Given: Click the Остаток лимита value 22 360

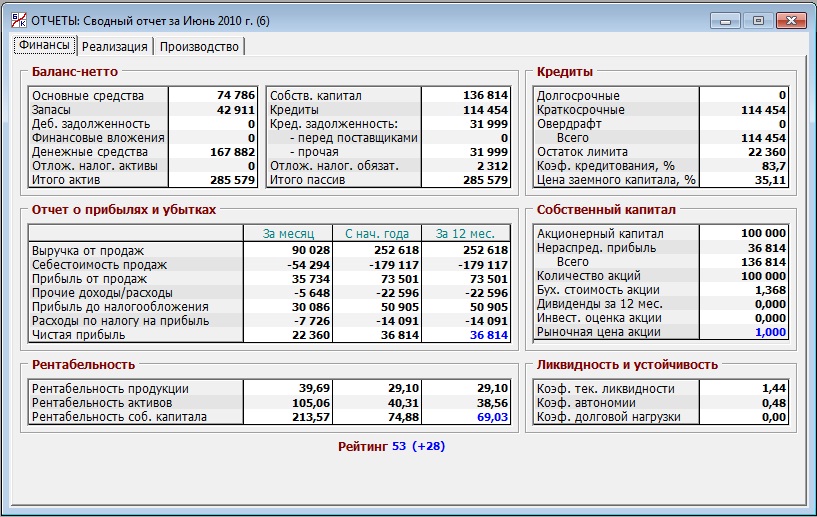Looking at the screenshot, I should point(767,152).
